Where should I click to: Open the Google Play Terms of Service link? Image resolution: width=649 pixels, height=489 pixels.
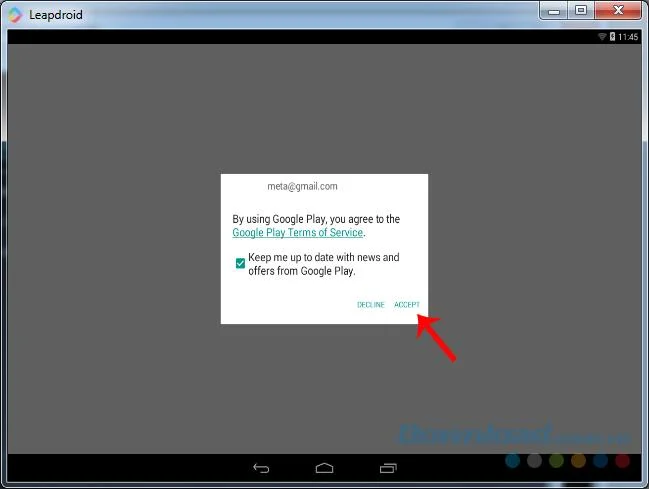[298, 232]
